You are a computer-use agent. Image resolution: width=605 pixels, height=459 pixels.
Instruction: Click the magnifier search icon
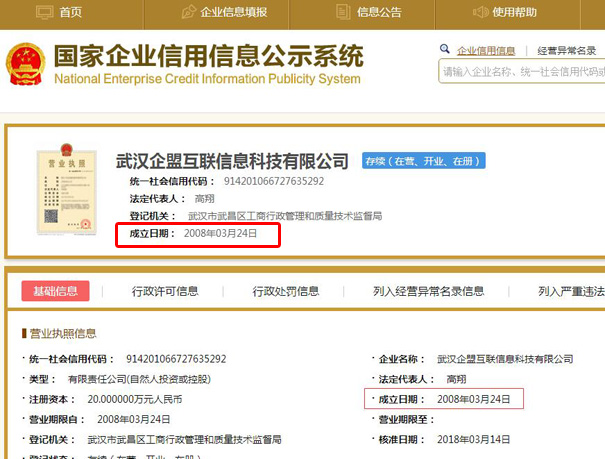tap(444, 49)
